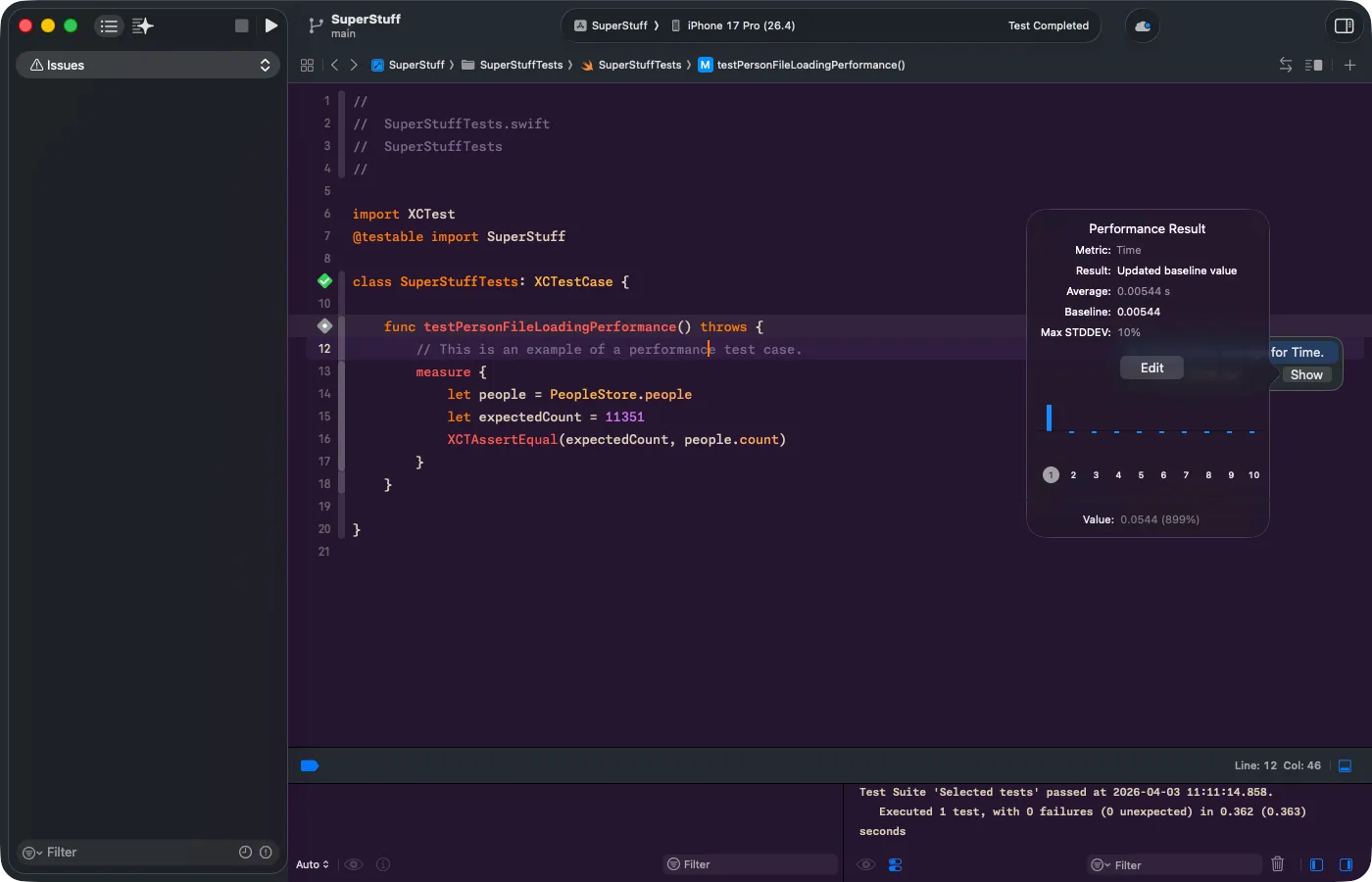
Task: Click the code review swap arrows icon
Action: (x=1286, y=65)
